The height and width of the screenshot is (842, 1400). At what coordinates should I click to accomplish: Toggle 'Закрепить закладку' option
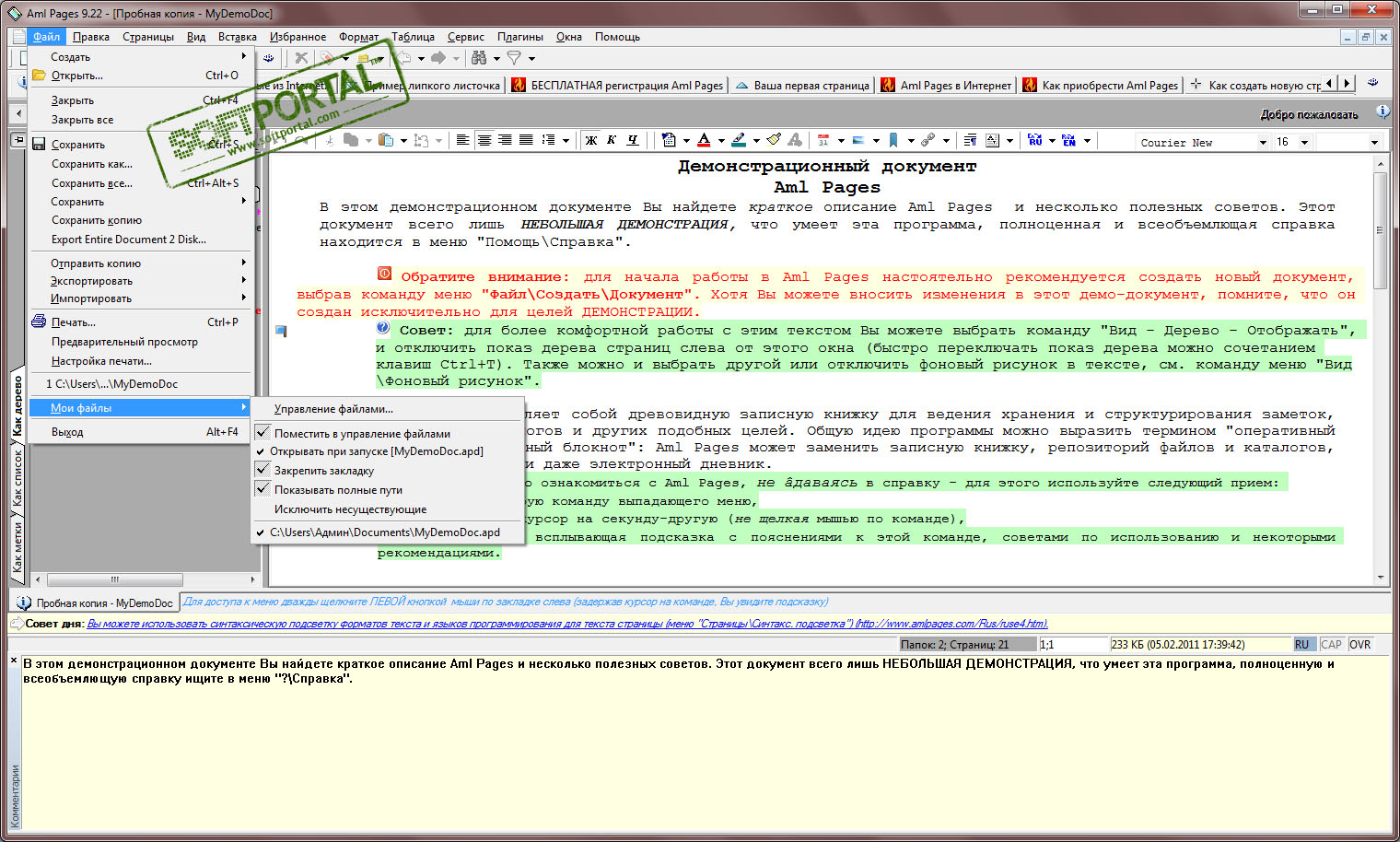(x=387, y=471)
